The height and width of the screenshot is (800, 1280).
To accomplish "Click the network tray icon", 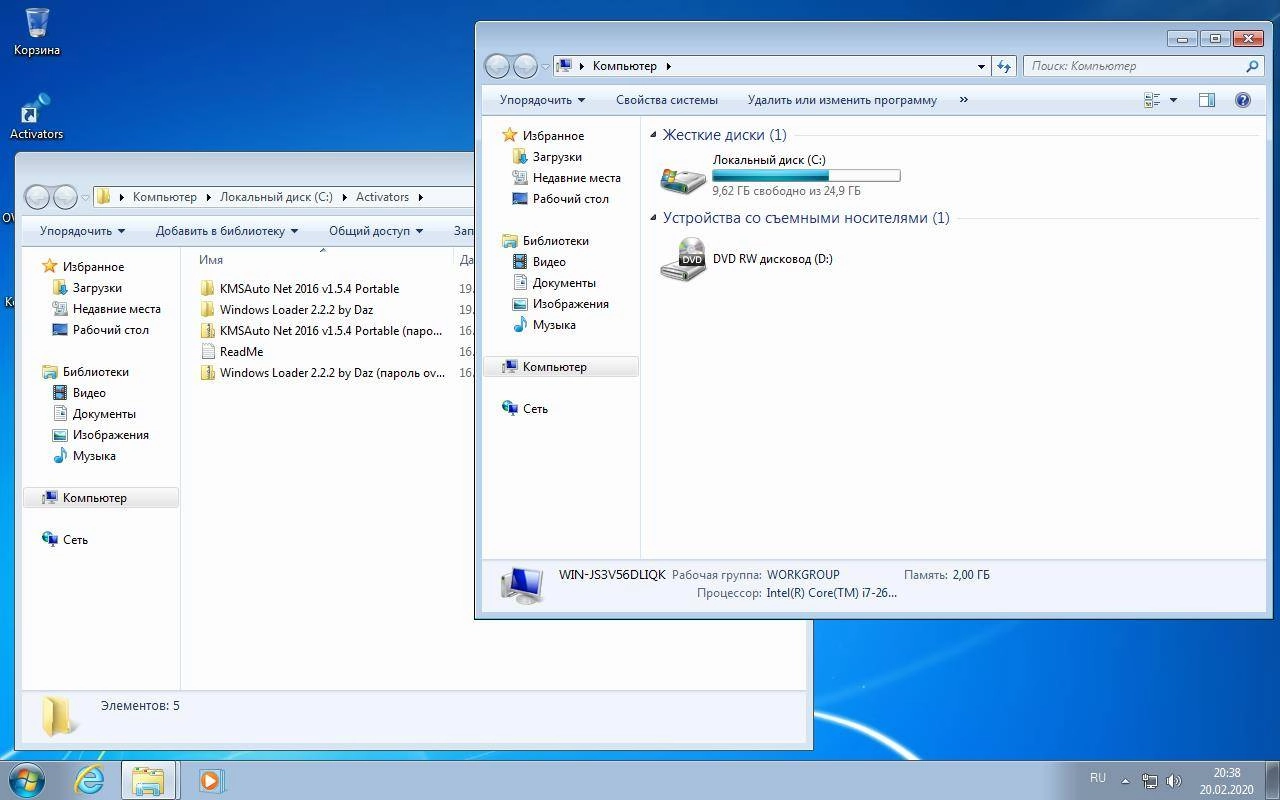I will (1150, 780).
